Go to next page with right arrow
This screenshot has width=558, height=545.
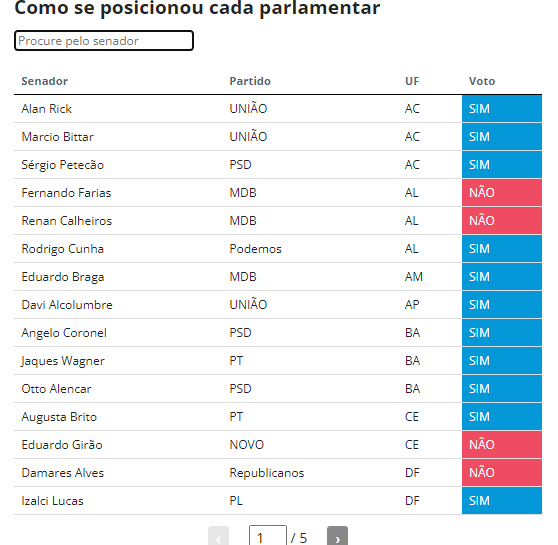[x=337, y=536]
